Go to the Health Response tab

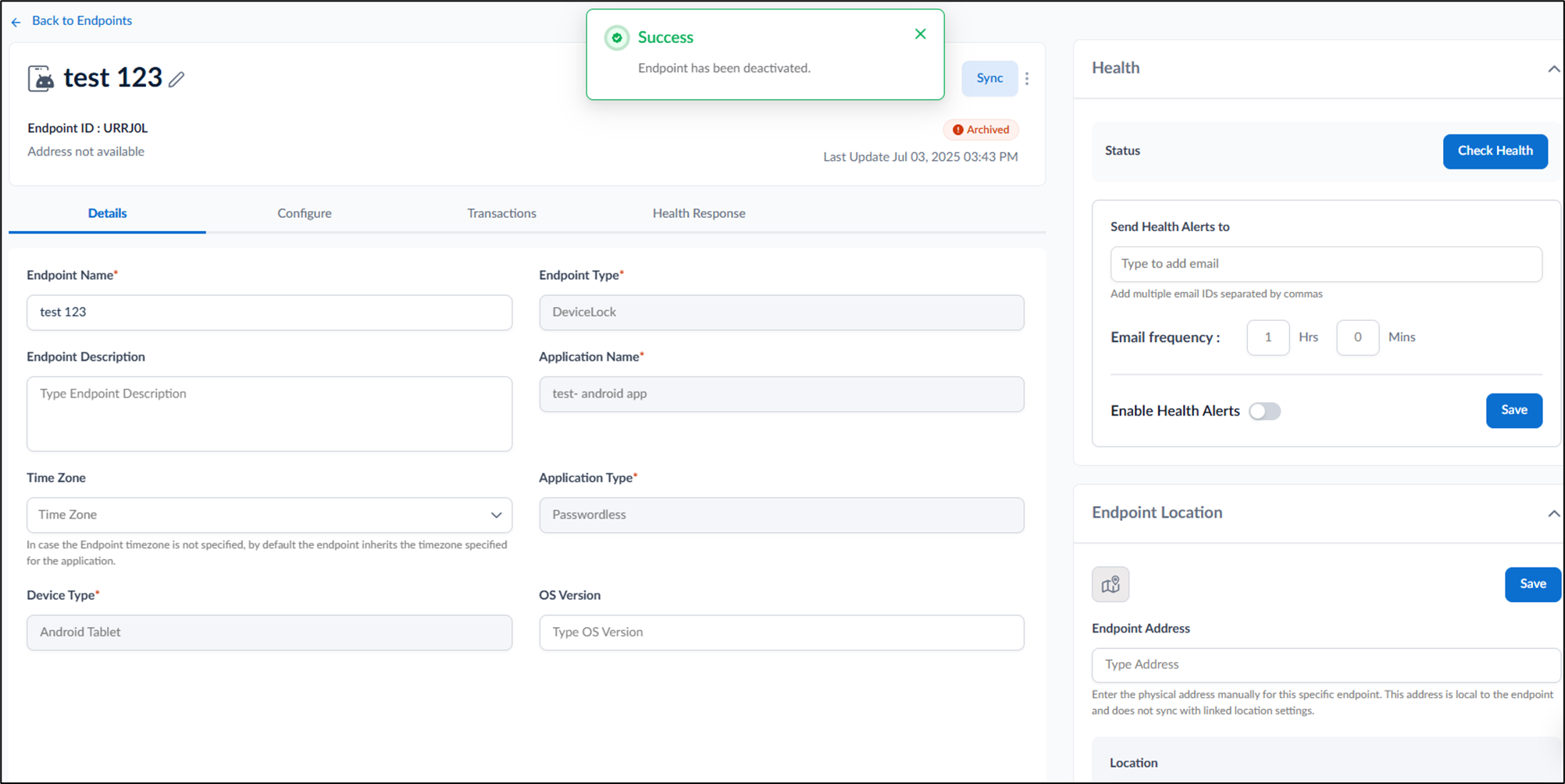pyautogui.click(x=699, y=213)
